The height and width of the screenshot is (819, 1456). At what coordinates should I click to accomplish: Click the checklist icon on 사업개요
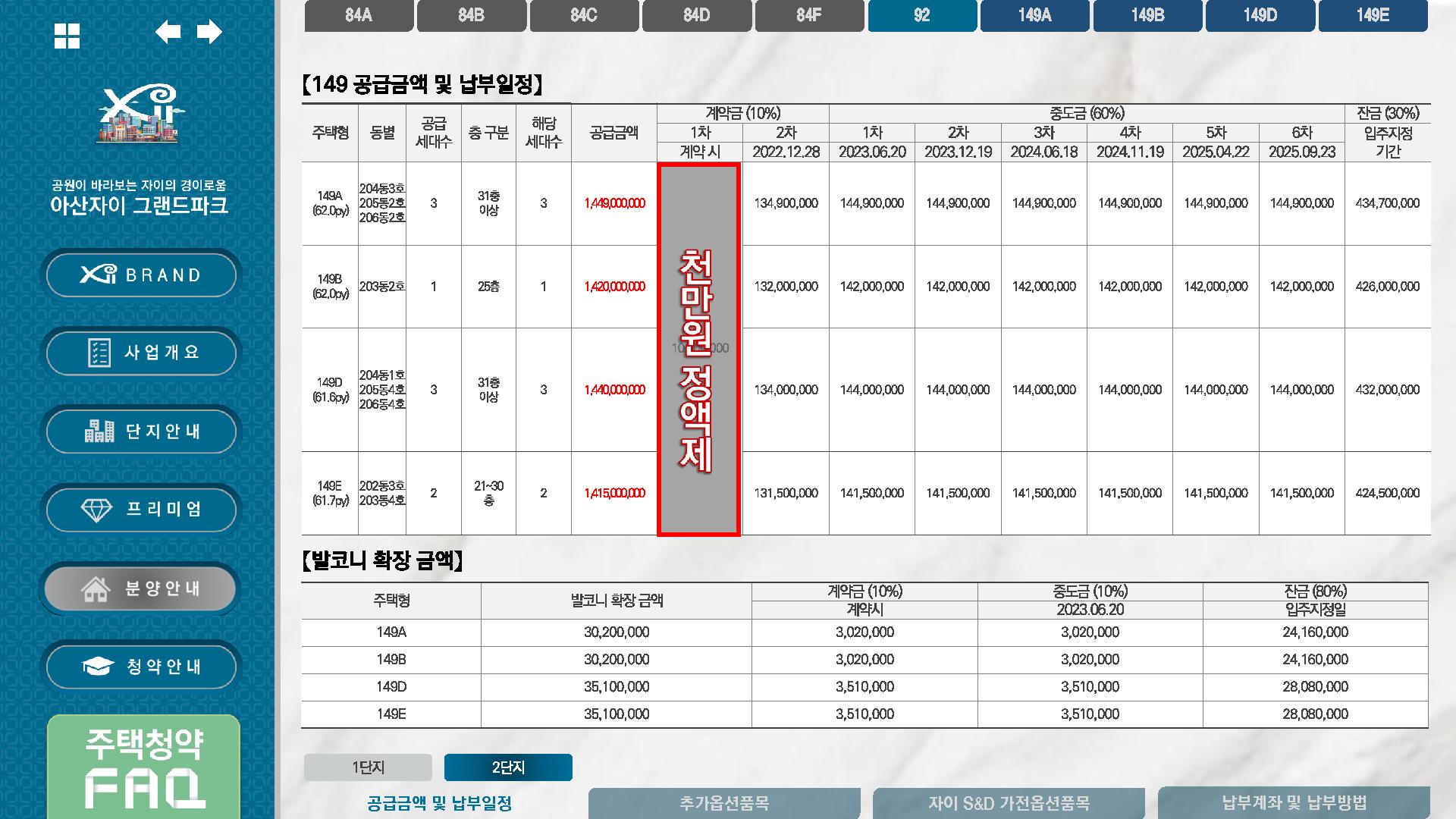(99, 353)
